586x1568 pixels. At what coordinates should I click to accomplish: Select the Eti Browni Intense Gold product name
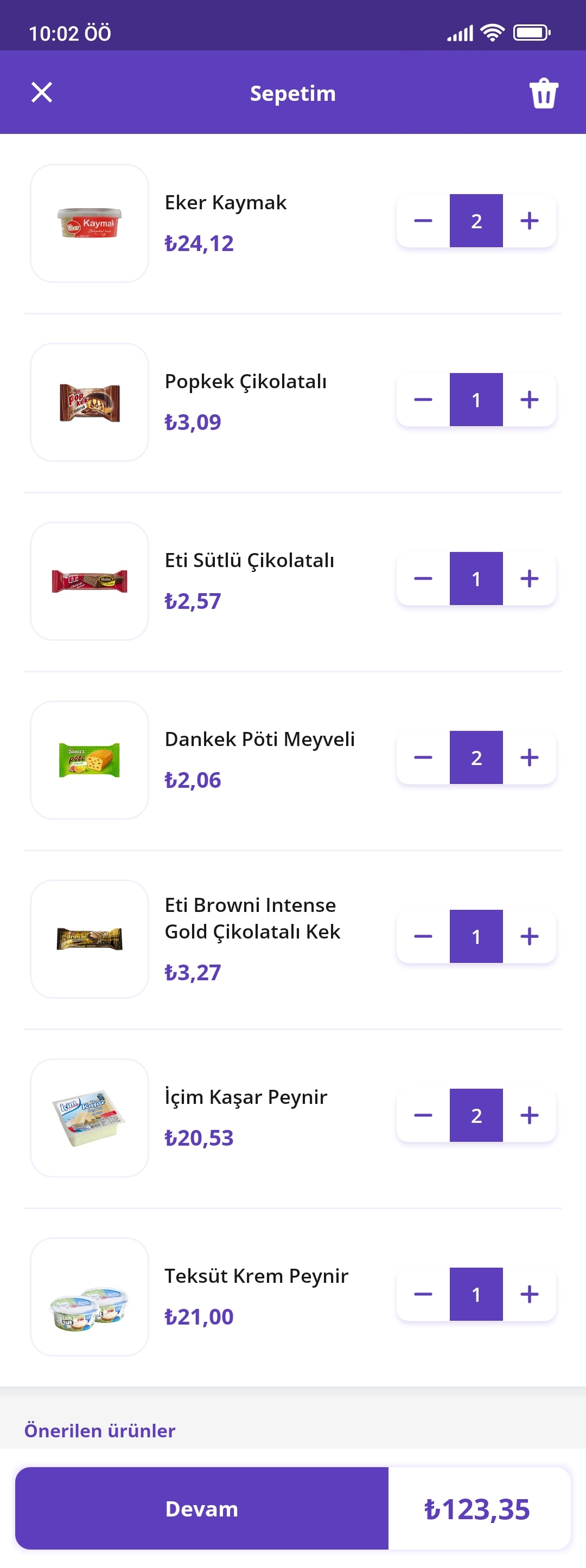coord(252,918)
